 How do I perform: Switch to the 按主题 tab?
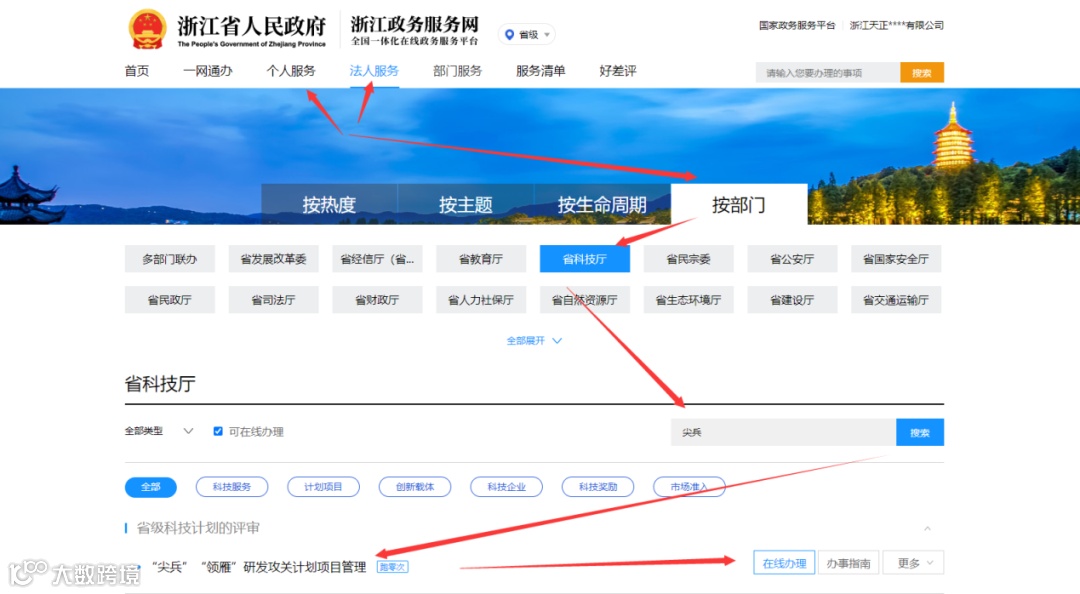(466, 205)
